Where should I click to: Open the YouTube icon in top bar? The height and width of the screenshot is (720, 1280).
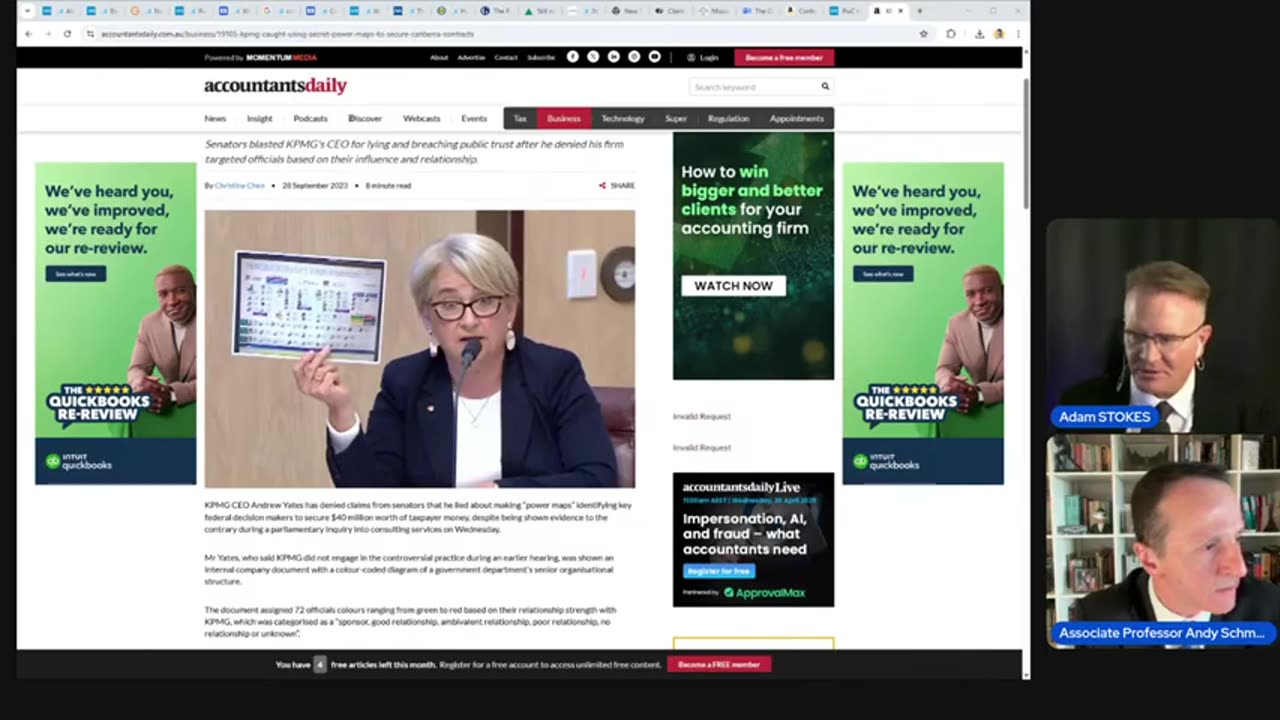tap(655, 57)
